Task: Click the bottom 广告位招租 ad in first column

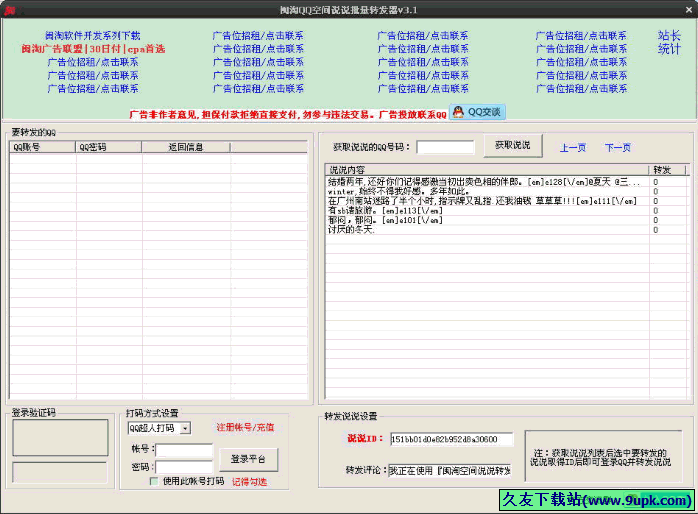Action: 93,89
